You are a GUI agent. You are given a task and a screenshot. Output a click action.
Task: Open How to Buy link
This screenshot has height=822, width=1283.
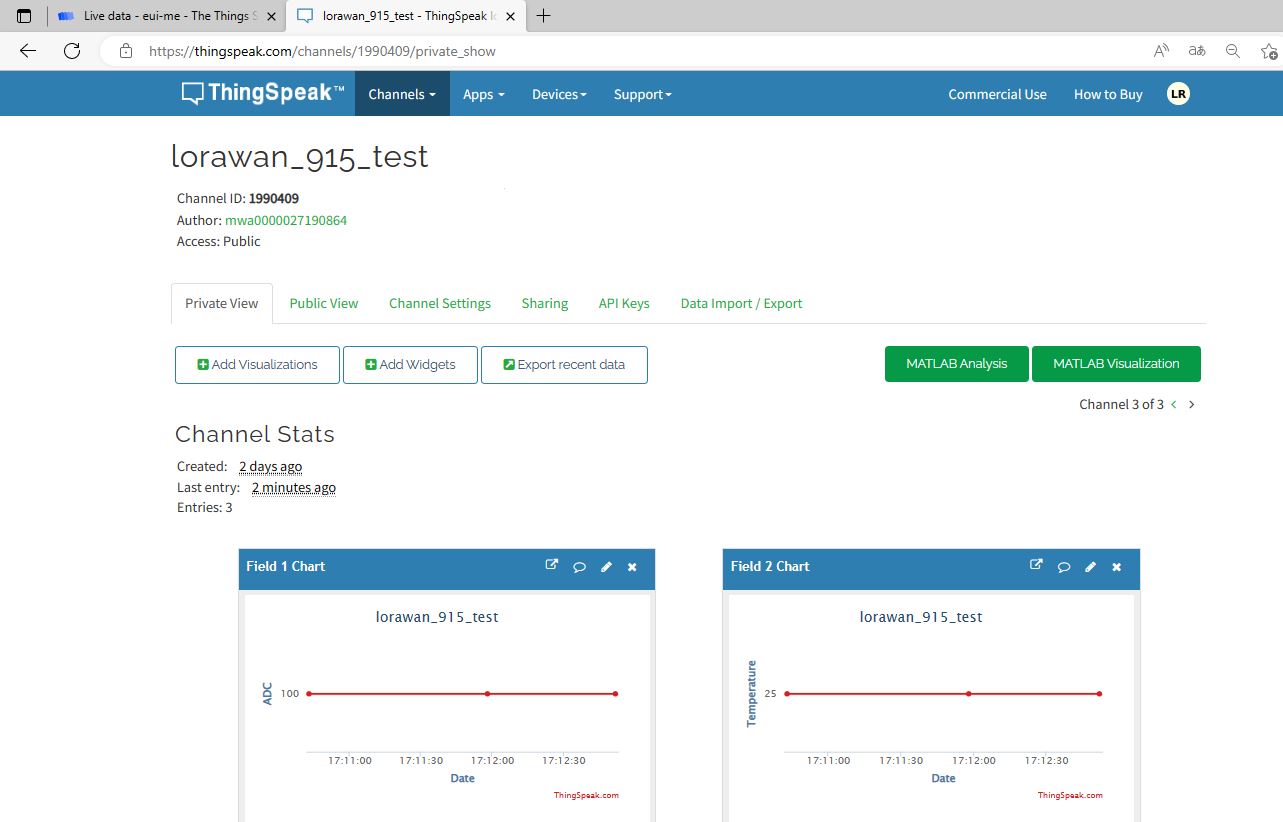click(1108, 94)
